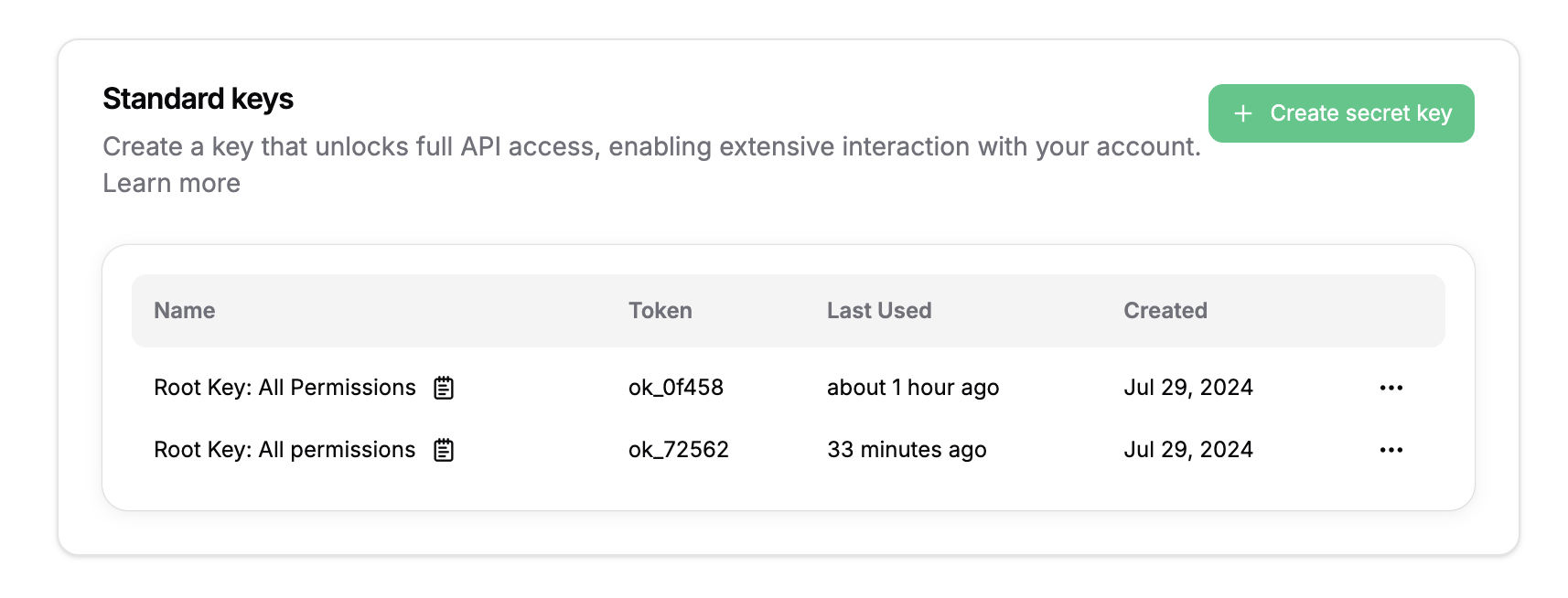Copy the "All Permissions" root key name
1568x598 pixels.
tap(444, 388)
